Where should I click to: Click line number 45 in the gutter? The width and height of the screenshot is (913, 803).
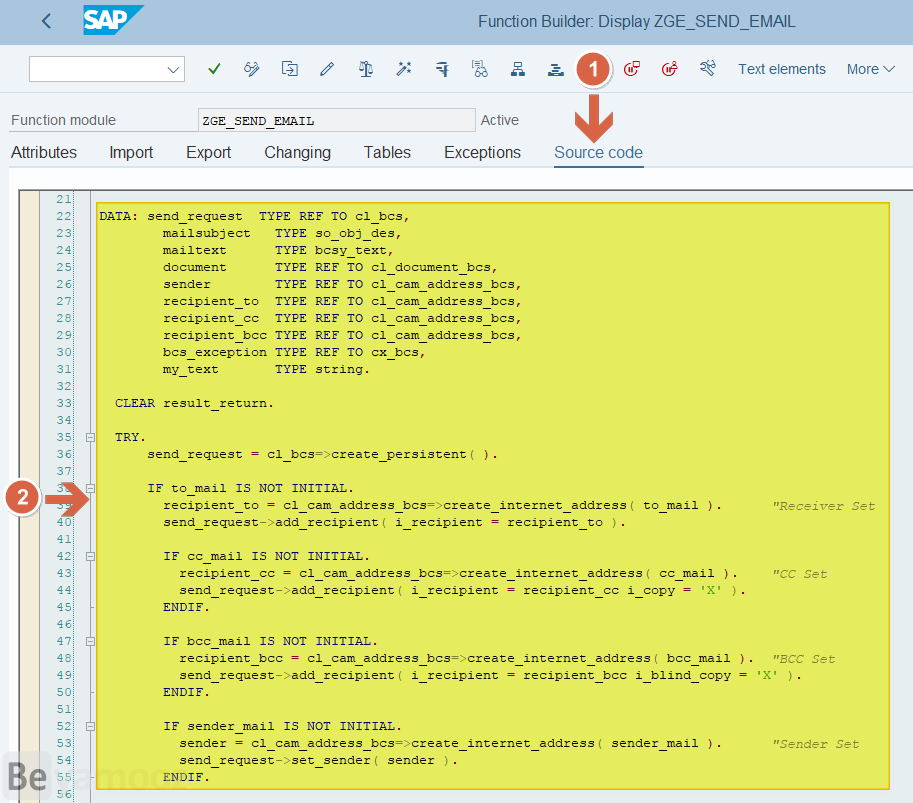(x=63, y=607)
